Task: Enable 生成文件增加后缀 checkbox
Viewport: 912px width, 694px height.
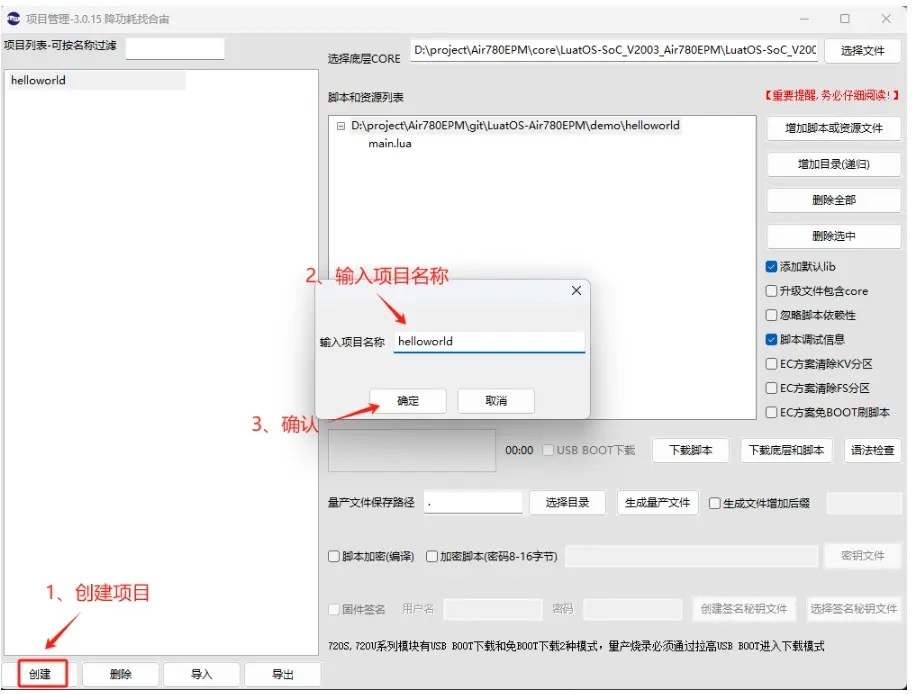Action: [x=715, y=503]
